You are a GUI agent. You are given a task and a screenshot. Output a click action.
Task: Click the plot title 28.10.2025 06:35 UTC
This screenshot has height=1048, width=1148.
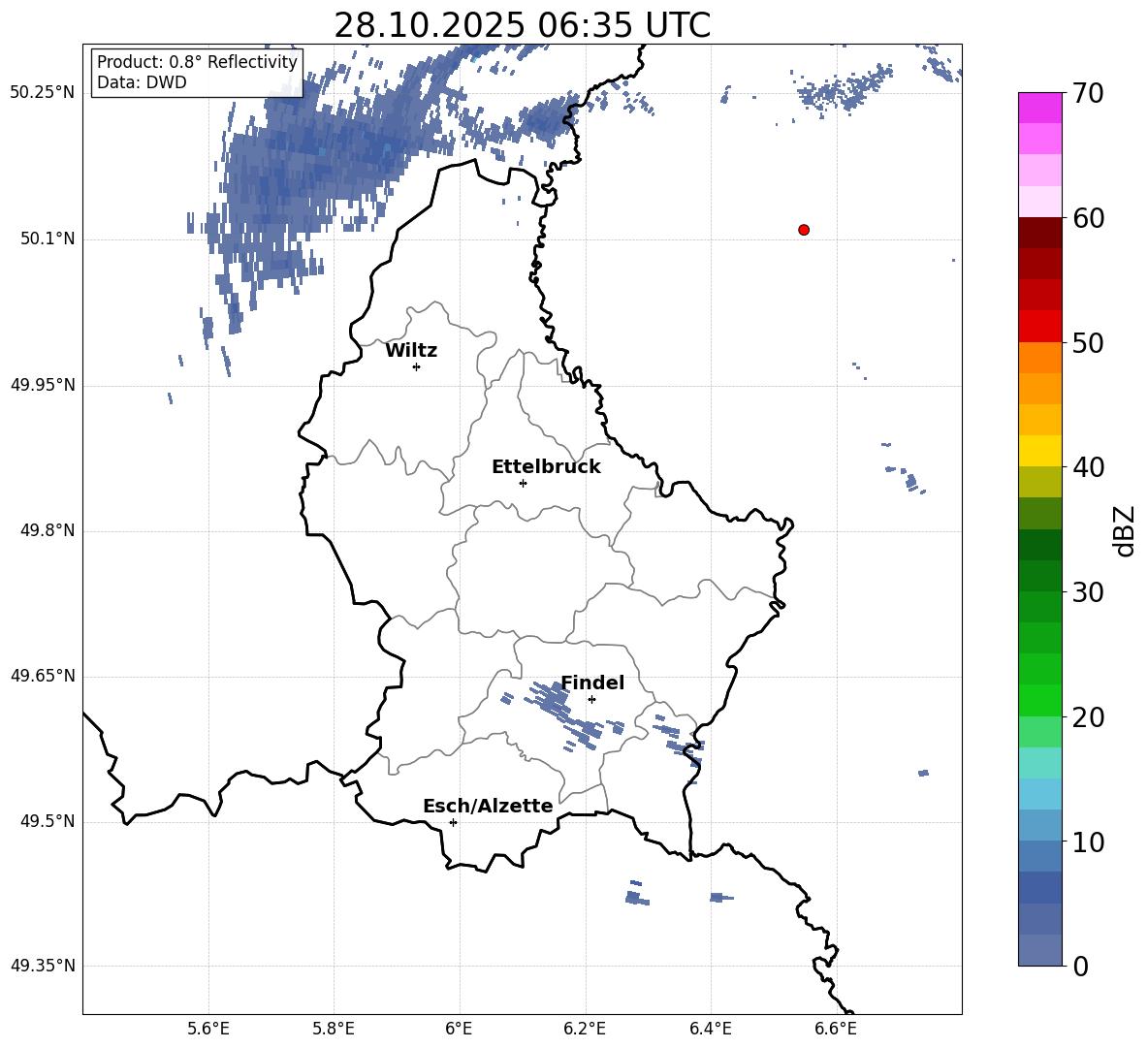(x=522, y=25)
